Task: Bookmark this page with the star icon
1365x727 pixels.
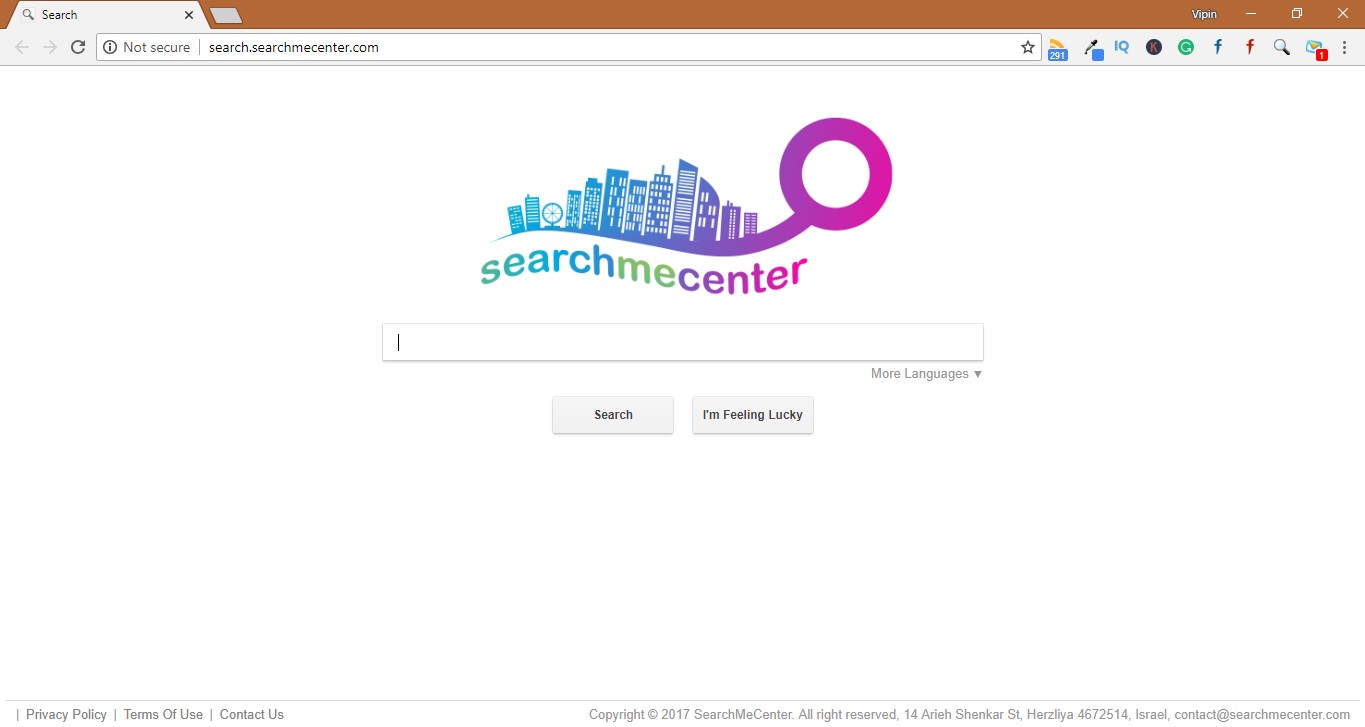Action: [1028, 46]
